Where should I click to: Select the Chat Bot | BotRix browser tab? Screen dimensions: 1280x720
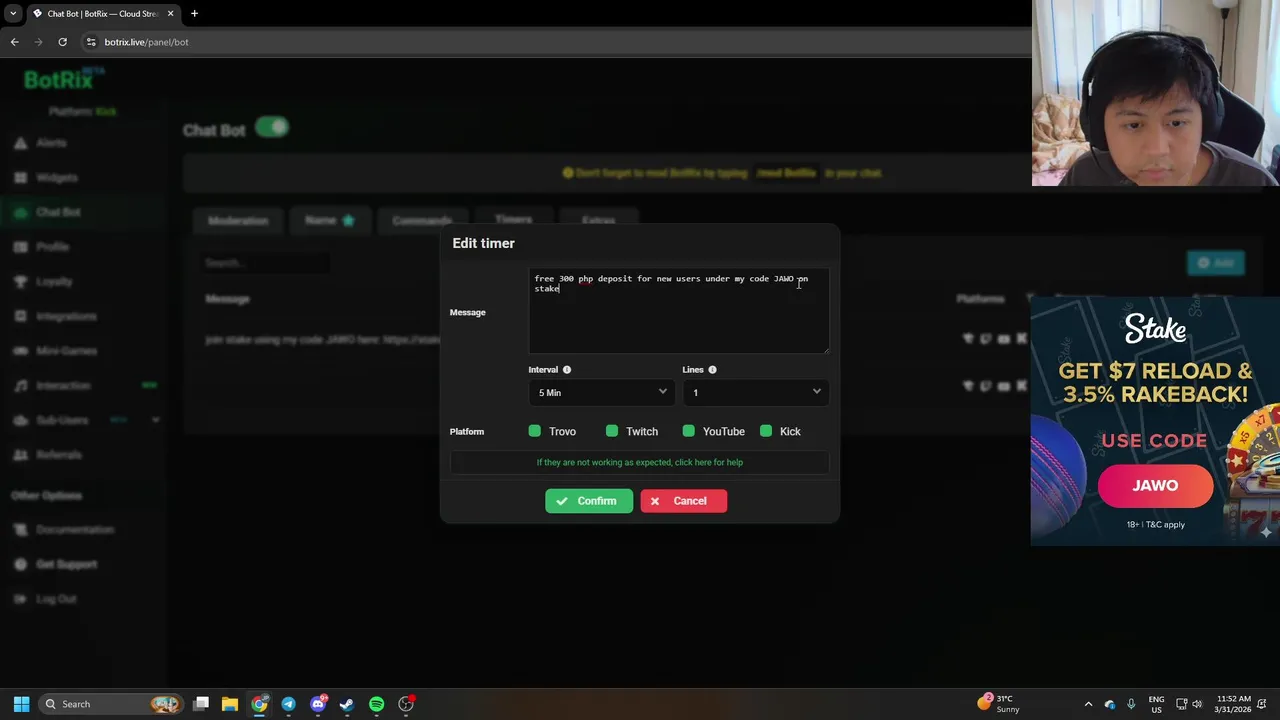point(102,14)
